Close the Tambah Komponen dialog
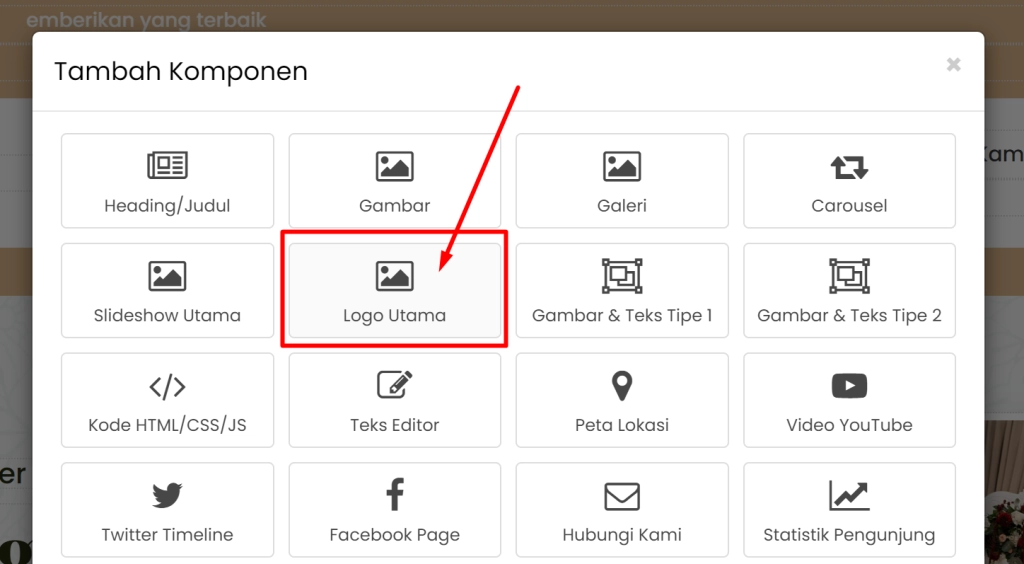 pos(953,65)
